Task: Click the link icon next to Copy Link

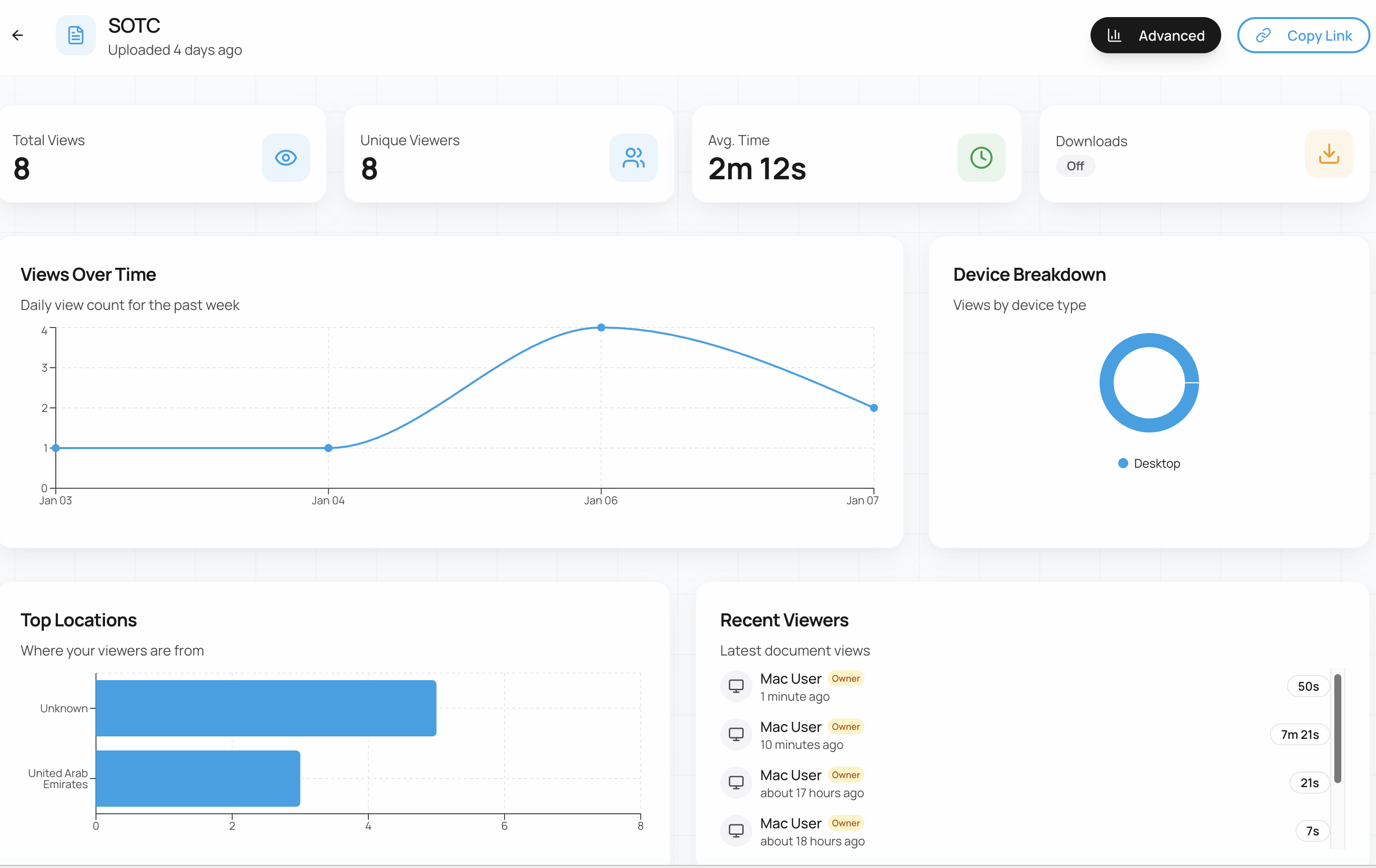Action: coord(1264,35)
